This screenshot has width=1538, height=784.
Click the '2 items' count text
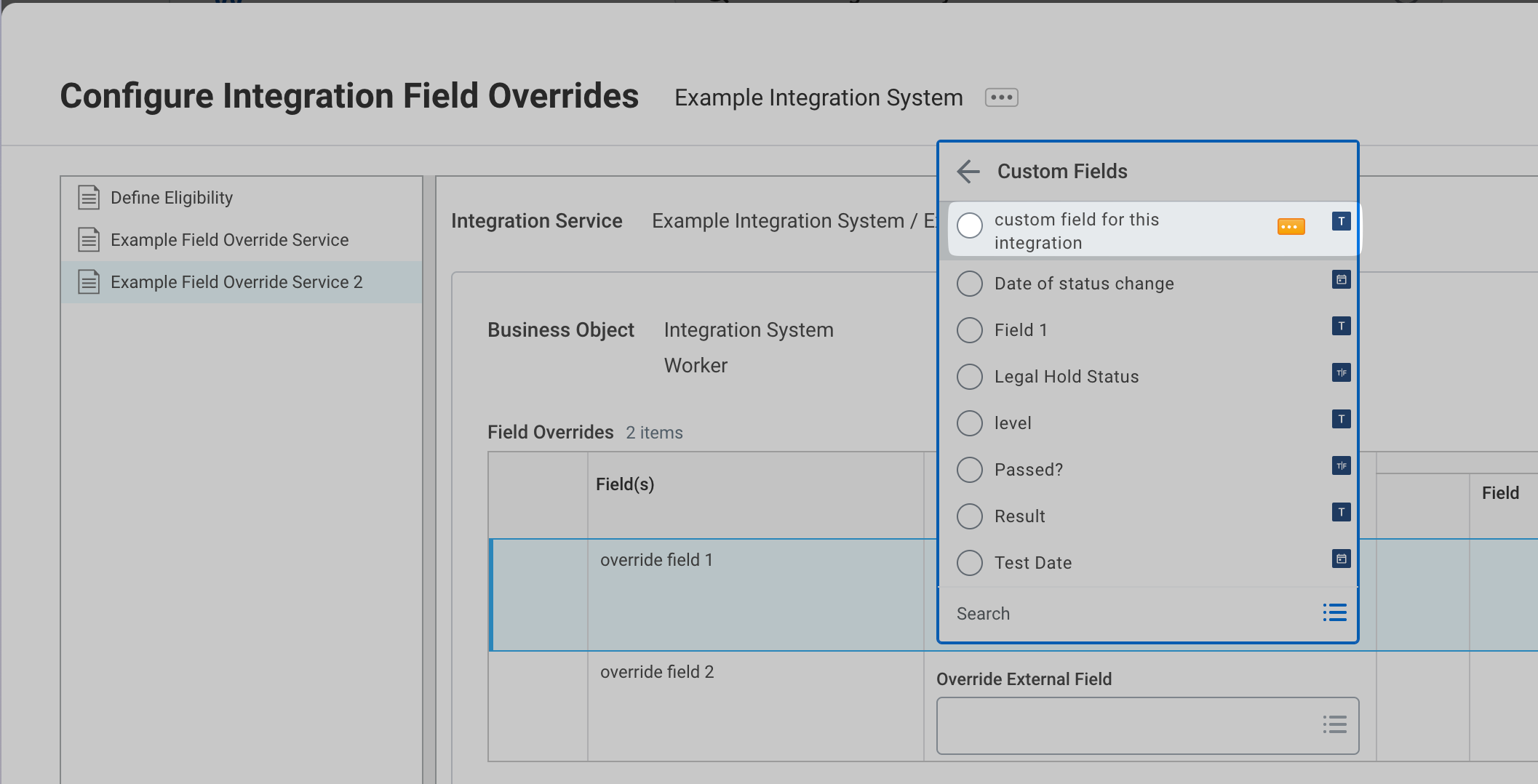coord(654,433)
